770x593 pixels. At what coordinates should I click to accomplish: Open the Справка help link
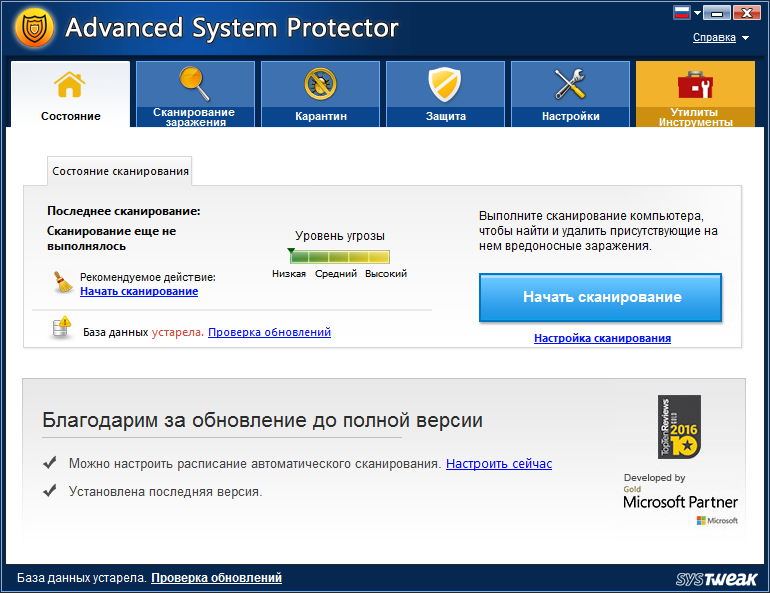pyautogui.click(x=714, y=37)
